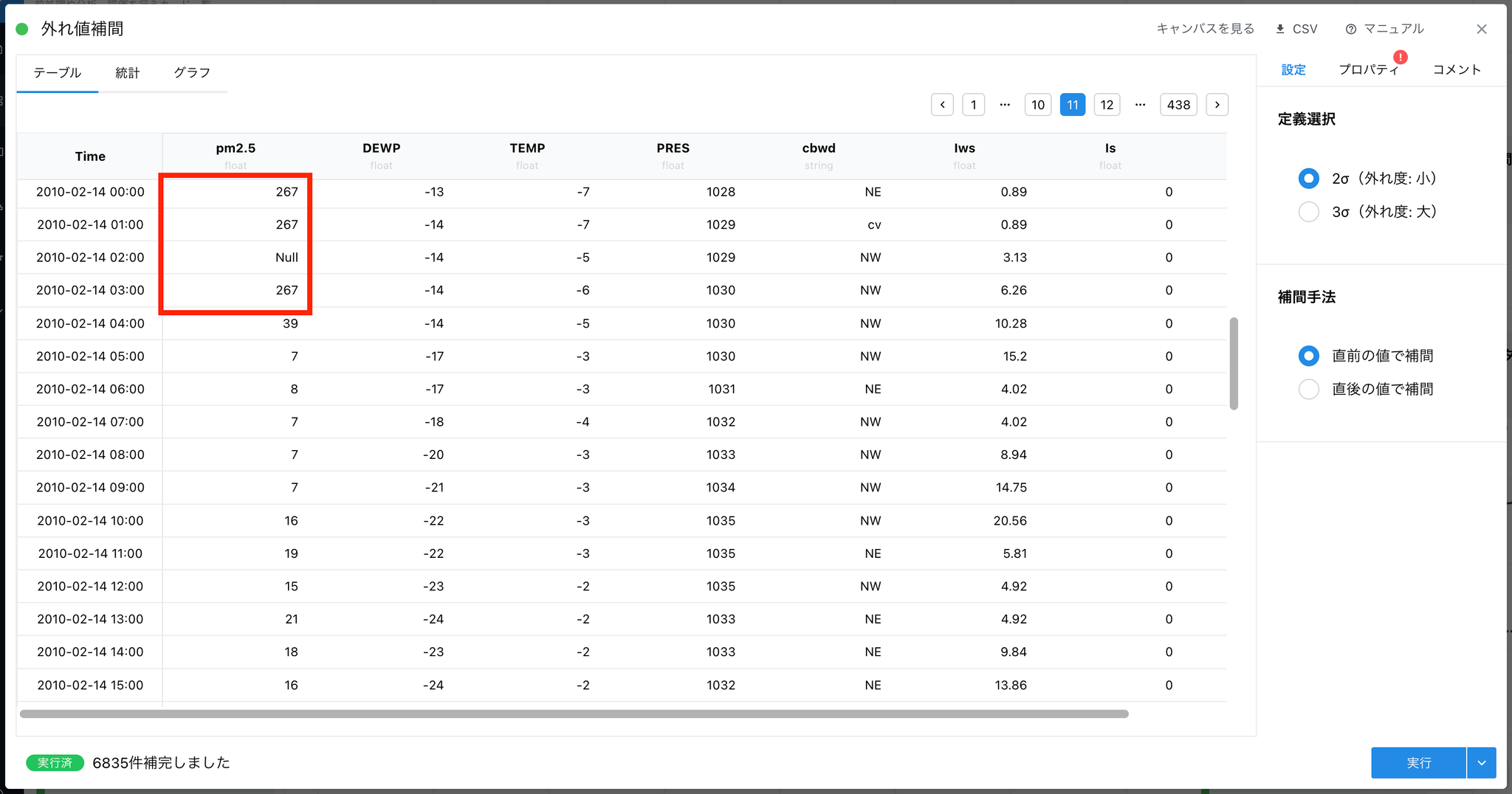Click Iws value 13.86
The image size is (1512, 794).
1011,686
